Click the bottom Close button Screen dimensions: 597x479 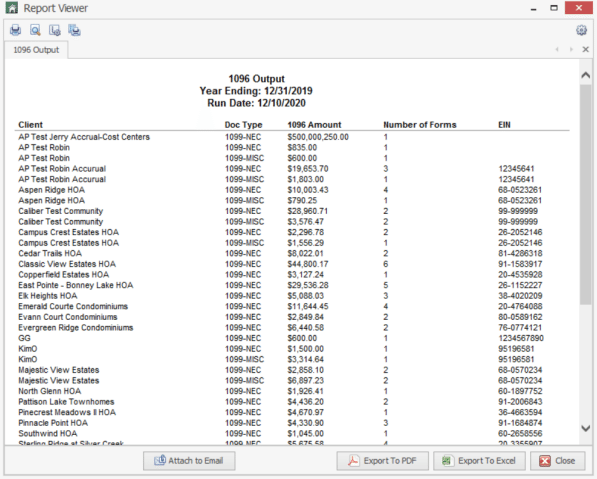(x=557, y=461)
